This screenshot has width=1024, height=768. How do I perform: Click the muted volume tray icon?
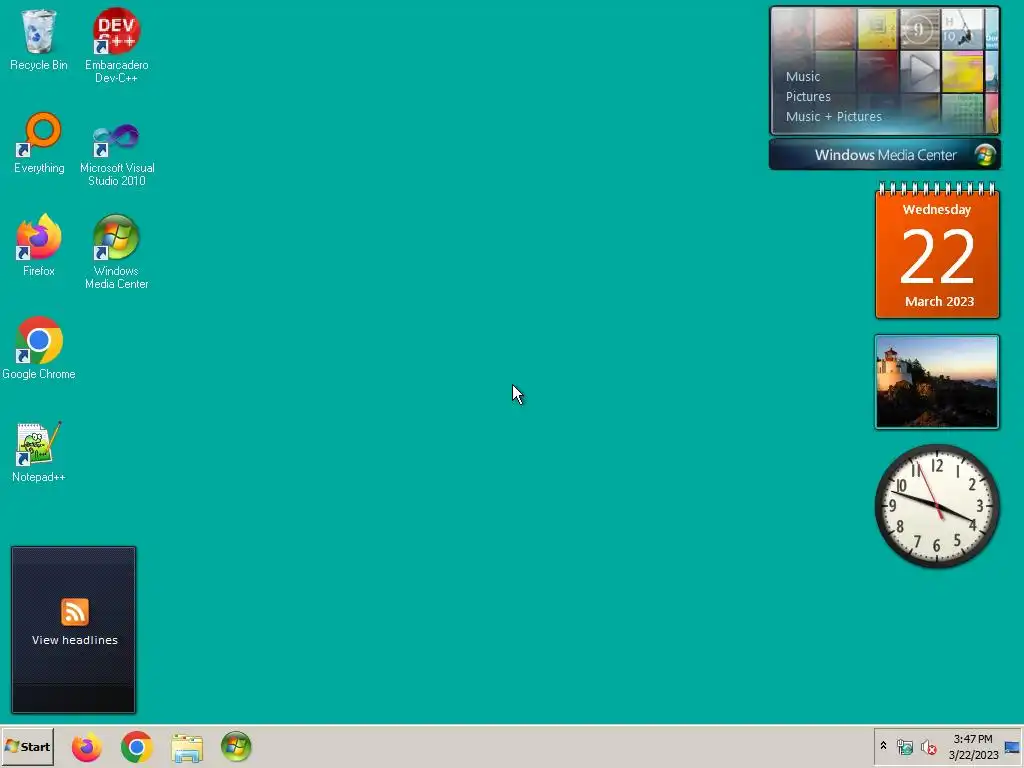(x=928, y=747)
